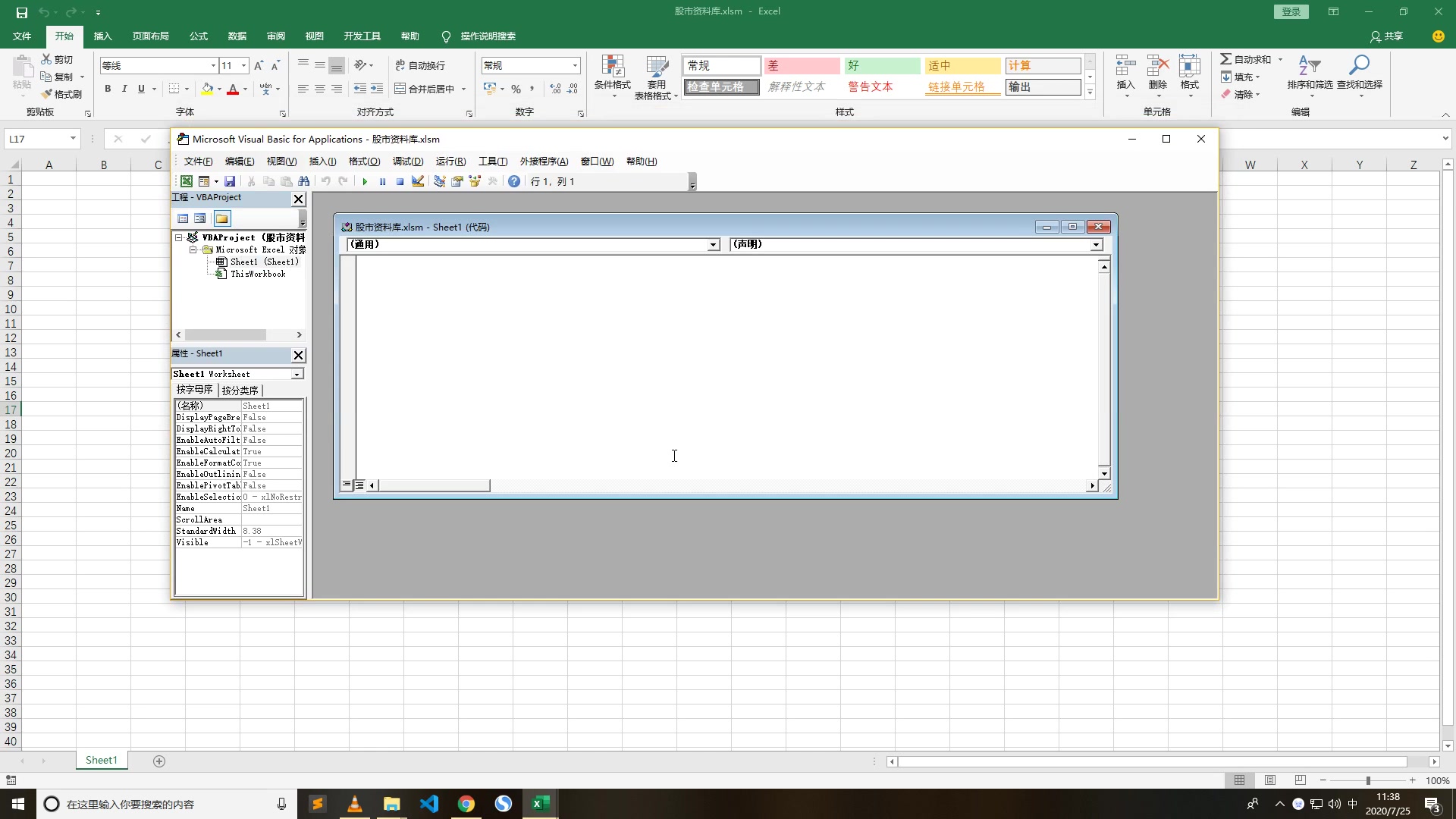
Task: Collapse VBAProject tree node
Action: click(x=179, y=237)
